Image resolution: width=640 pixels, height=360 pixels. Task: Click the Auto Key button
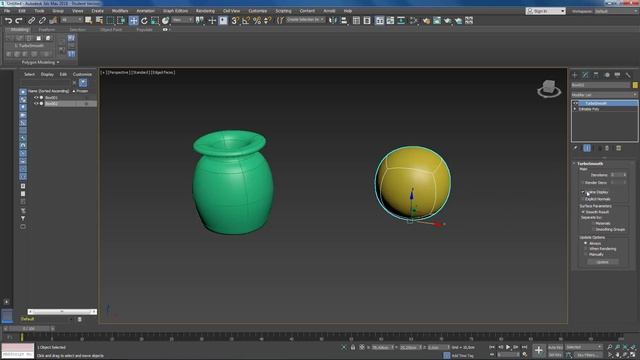(x=555, y=347)
